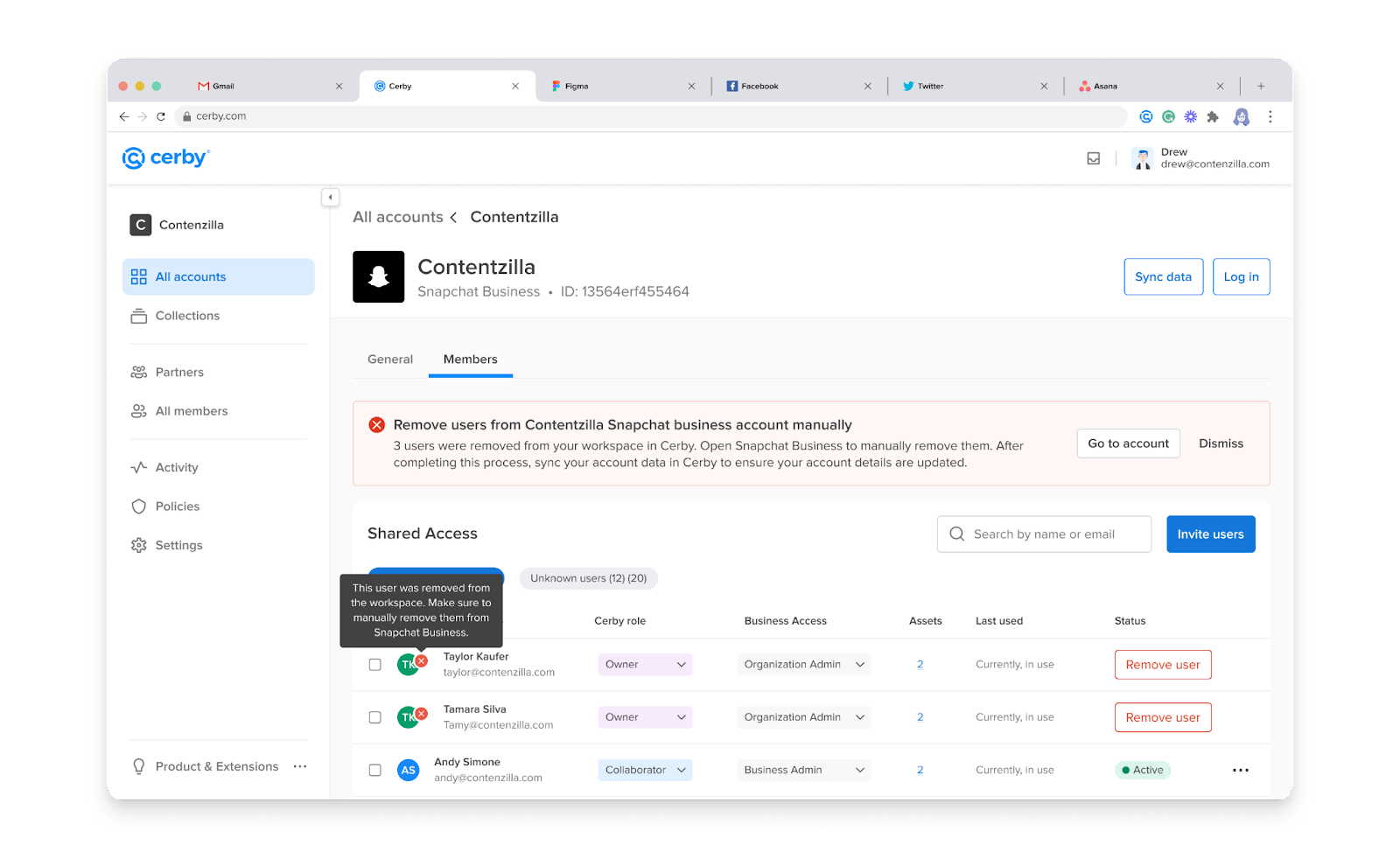Open the new browser tab plus button
1400x859 pixels.
coord(1261,86)
